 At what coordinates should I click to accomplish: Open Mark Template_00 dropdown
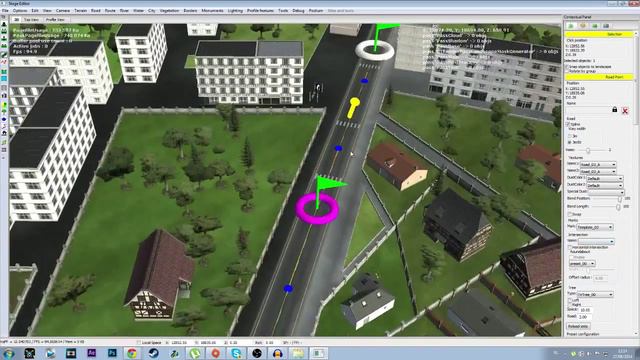point(594,227)
